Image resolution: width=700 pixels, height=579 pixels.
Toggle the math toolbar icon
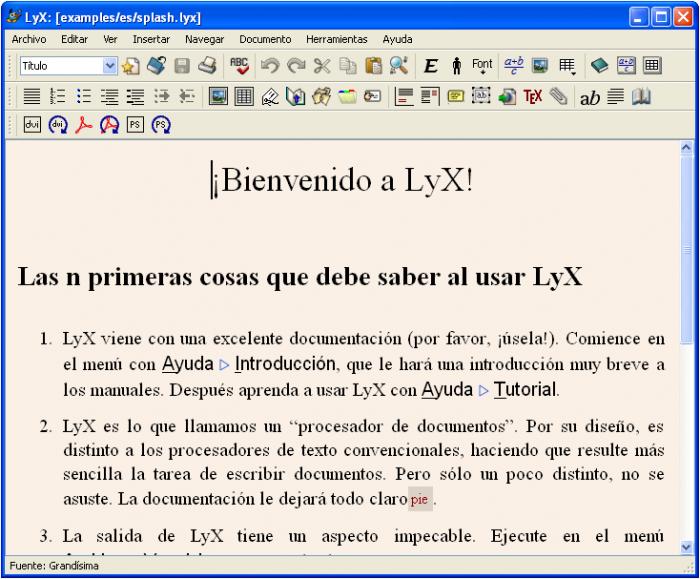[x=626, y=66]
